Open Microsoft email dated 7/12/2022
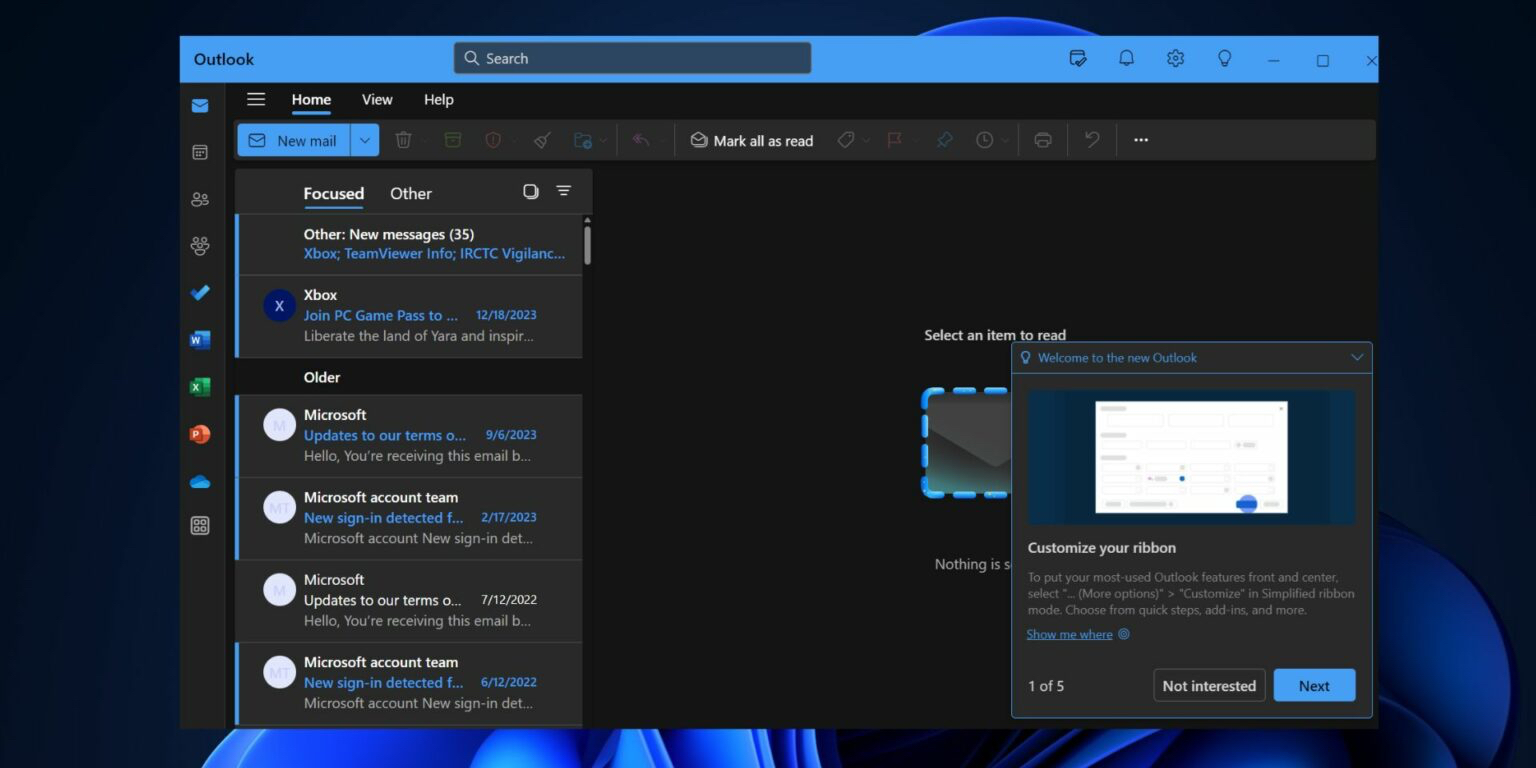Screen dimensions: 1536x768 [409, 601]
